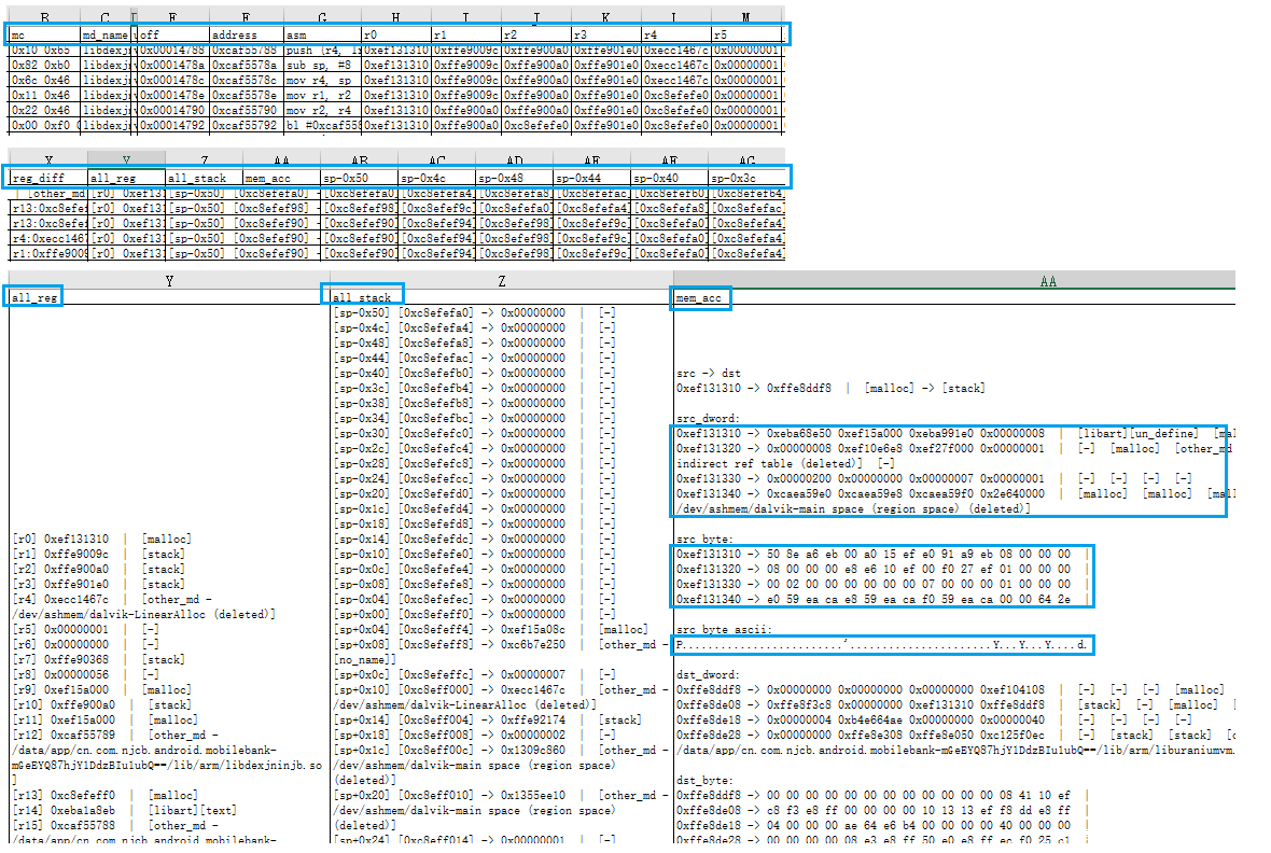Image resolution: width=1271 pixels, height=853 pixels.
Task: Select the 'reg_diff' header cell
Action: [48, 178]
